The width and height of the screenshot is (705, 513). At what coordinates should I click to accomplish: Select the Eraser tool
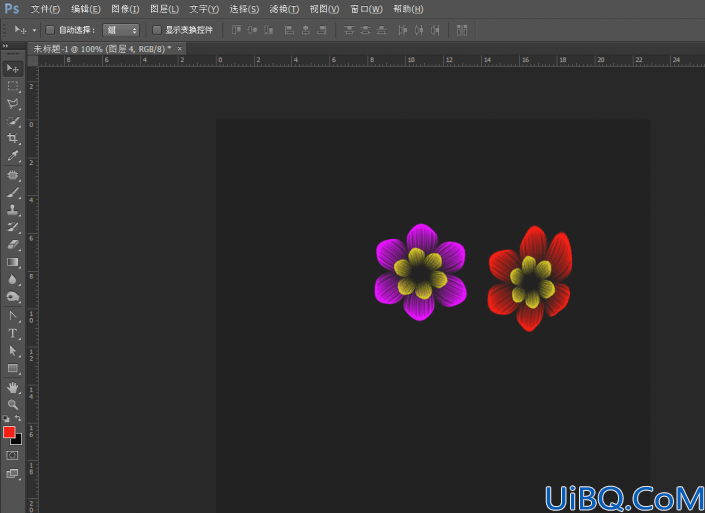(13, 245)
